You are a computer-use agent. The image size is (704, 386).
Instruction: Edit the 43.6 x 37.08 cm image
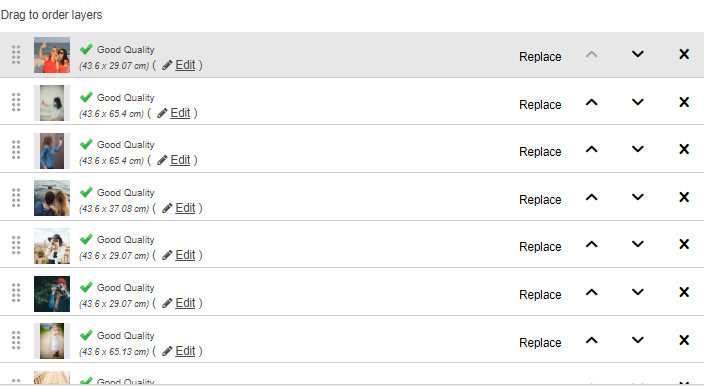pos(185,208)
